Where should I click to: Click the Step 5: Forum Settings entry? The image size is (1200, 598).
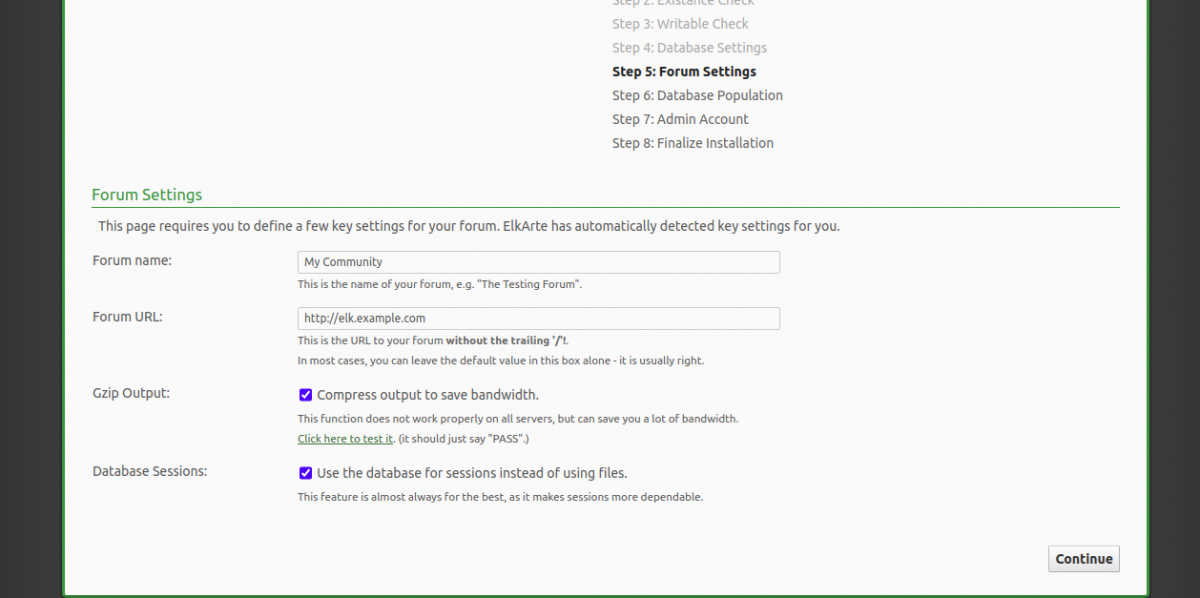pos(684,72)
